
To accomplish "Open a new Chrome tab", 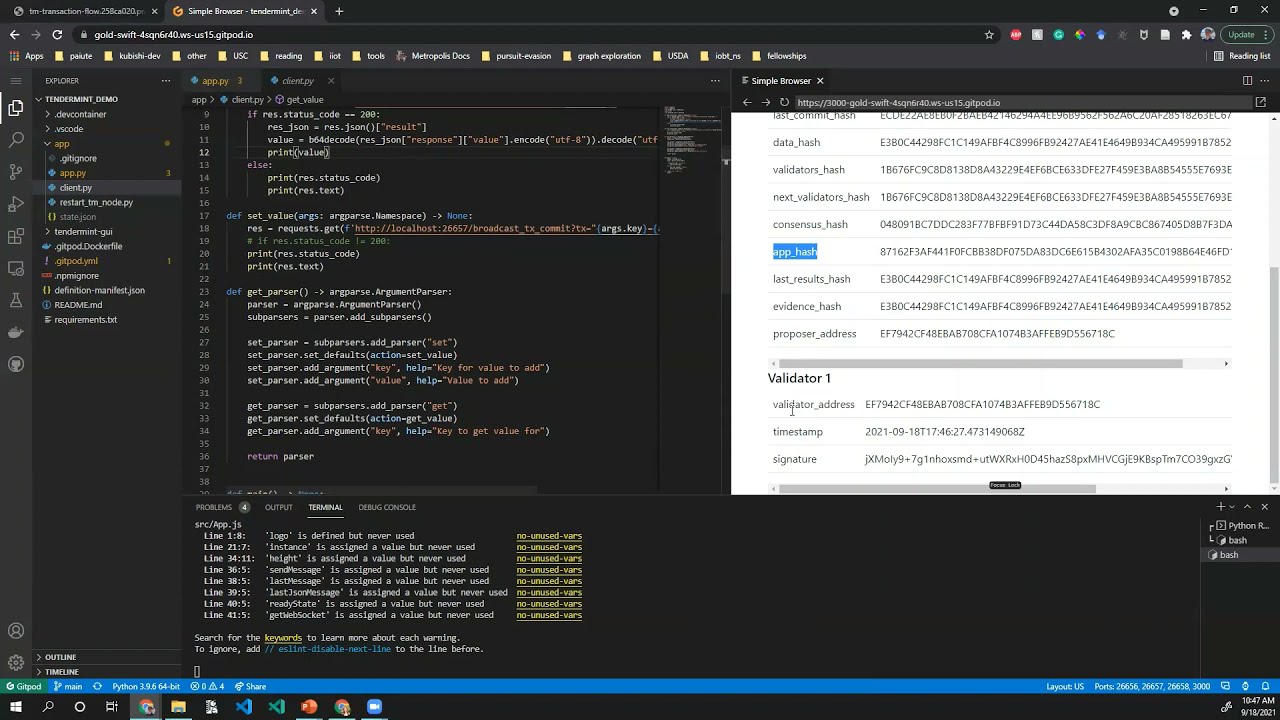I will point(339,11).
